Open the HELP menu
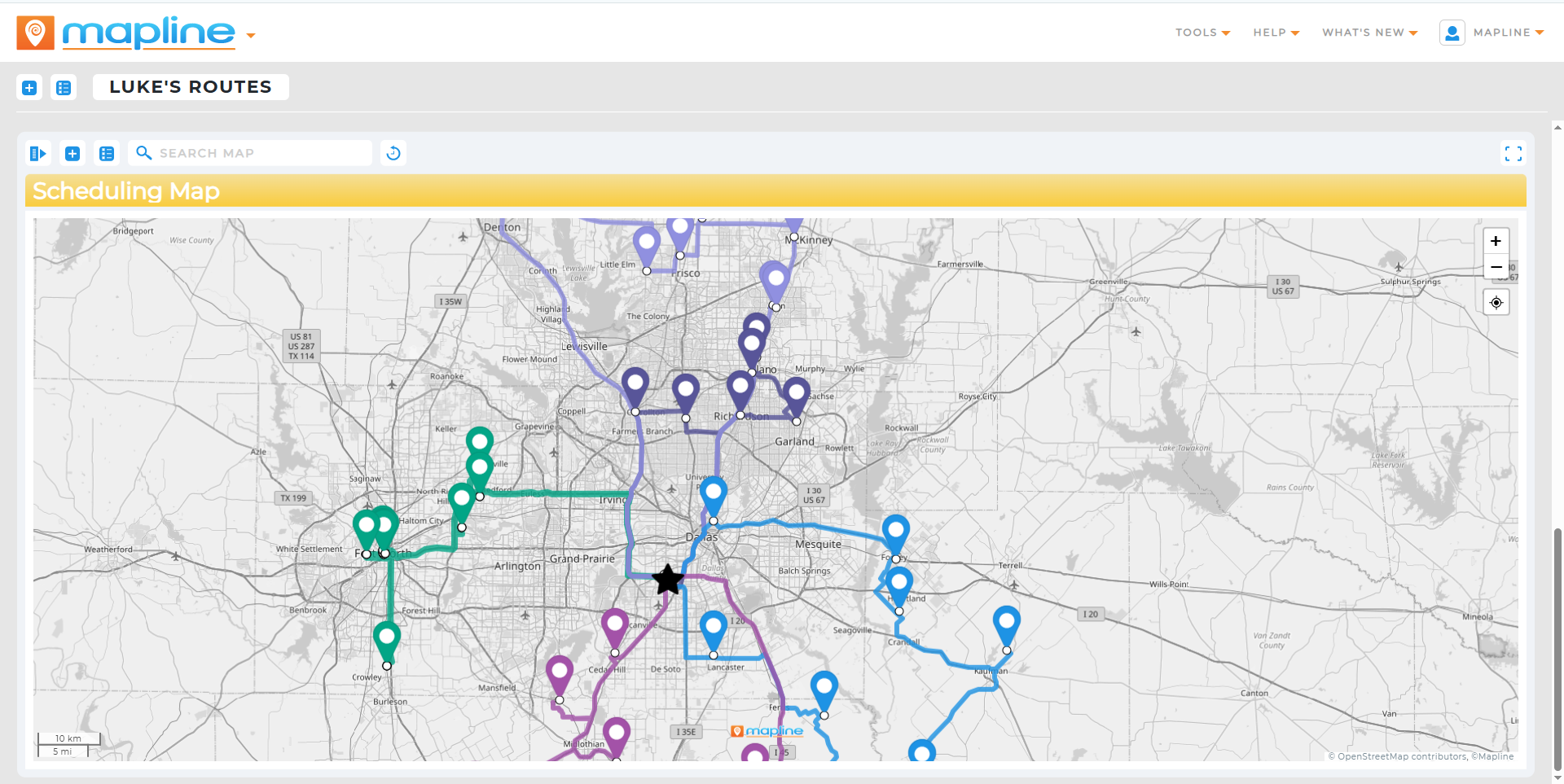 pos(1276,33)
